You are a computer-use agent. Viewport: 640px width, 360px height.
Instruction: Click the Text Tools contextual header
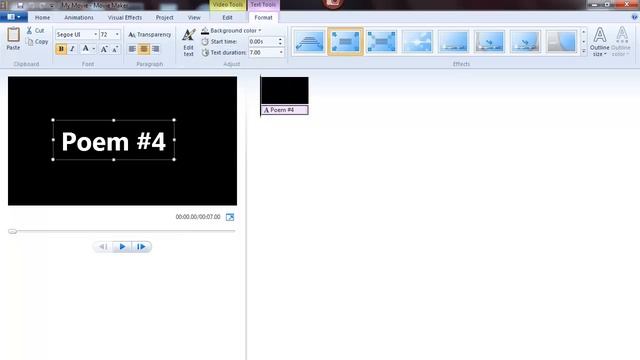pyautogui.click(x=263, y=5)
